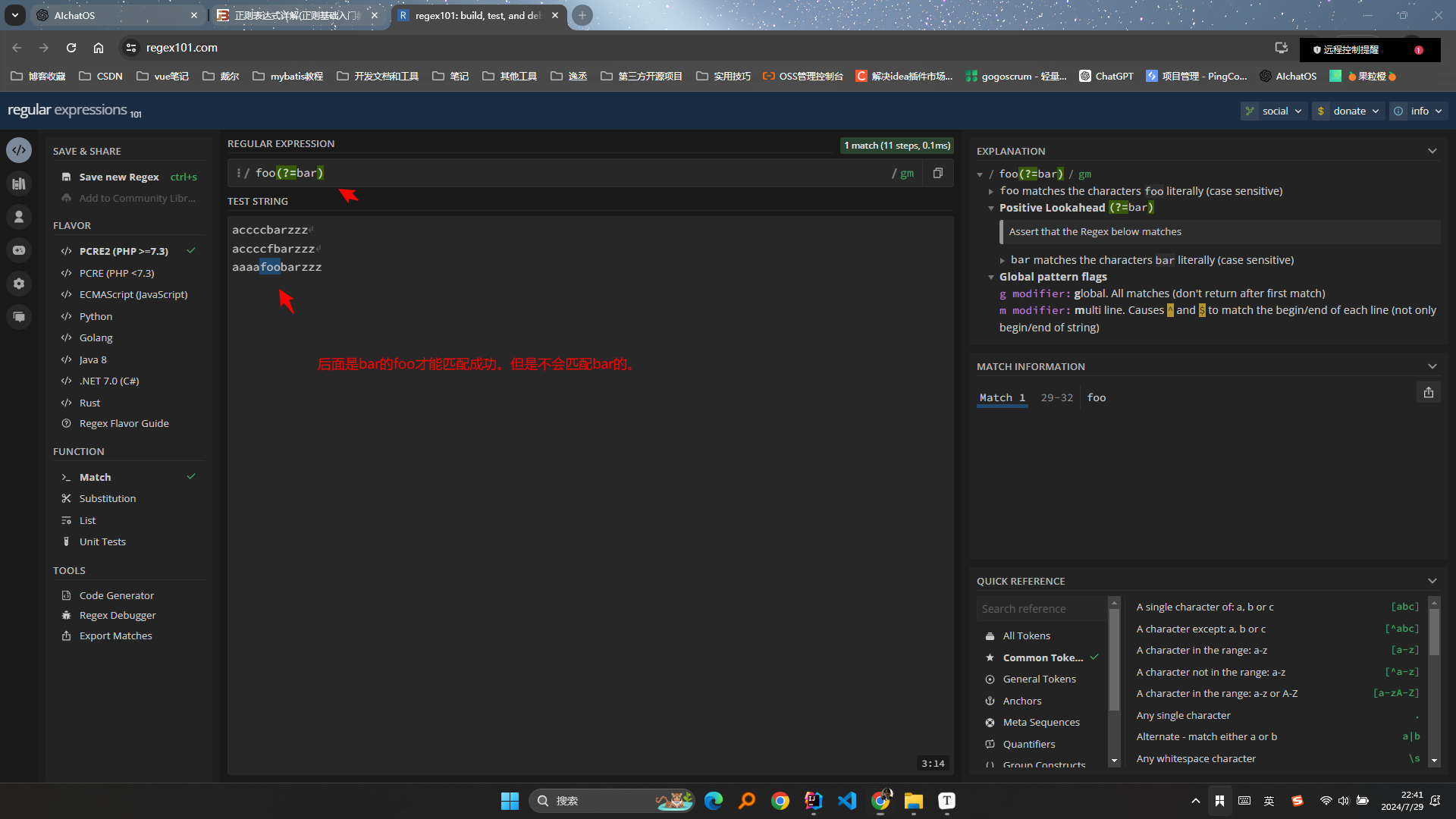1456x819 pixels.
Task: Open Visual Studio Code from the taskbar
Action: (x=847, y=801)
